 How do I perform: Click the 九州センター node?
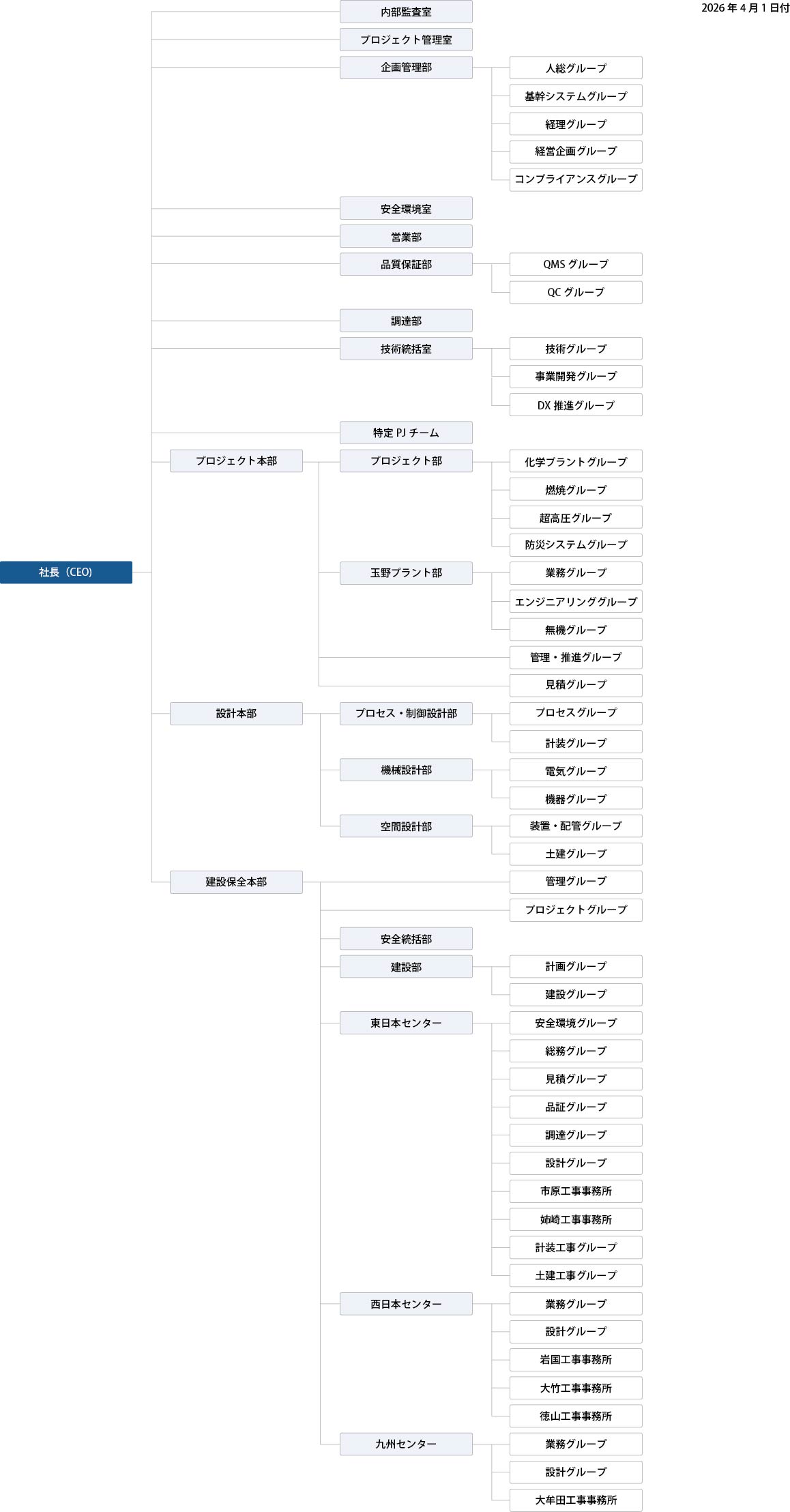pyautogui.click(x=406, y=1444)
